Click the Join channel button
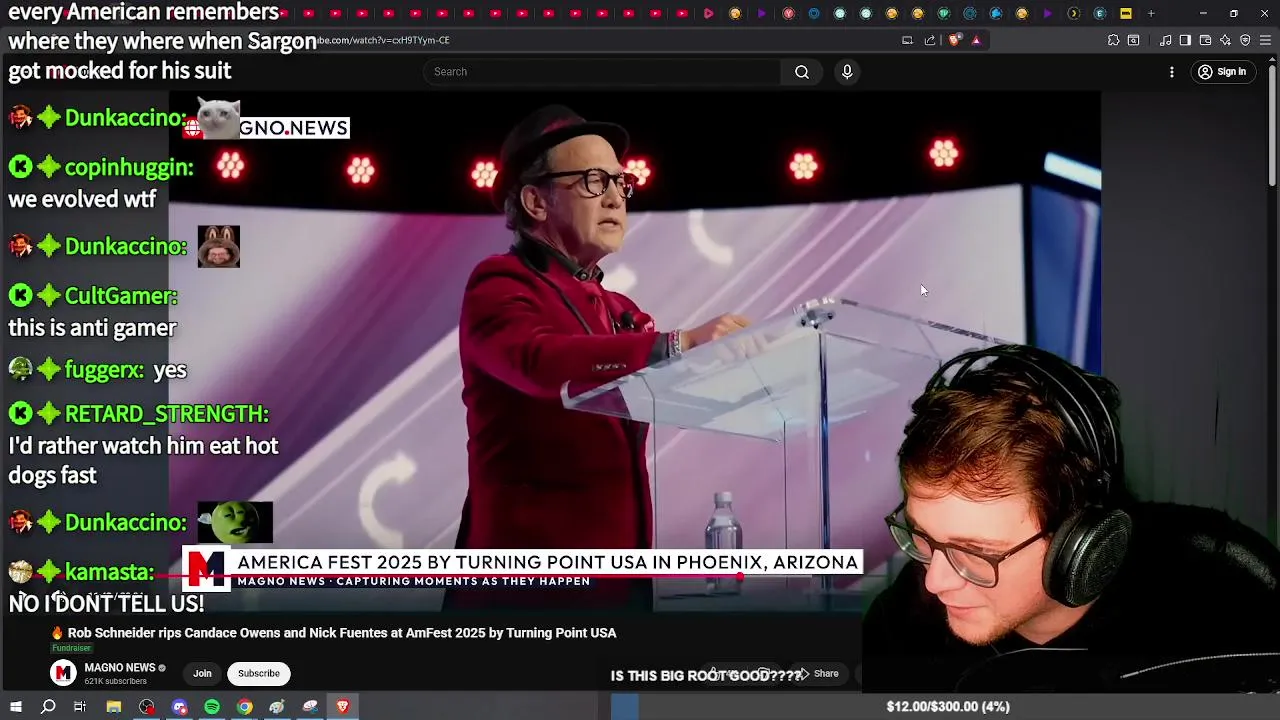The height and width of the screenshot is (720, 1280). point(202,673)
